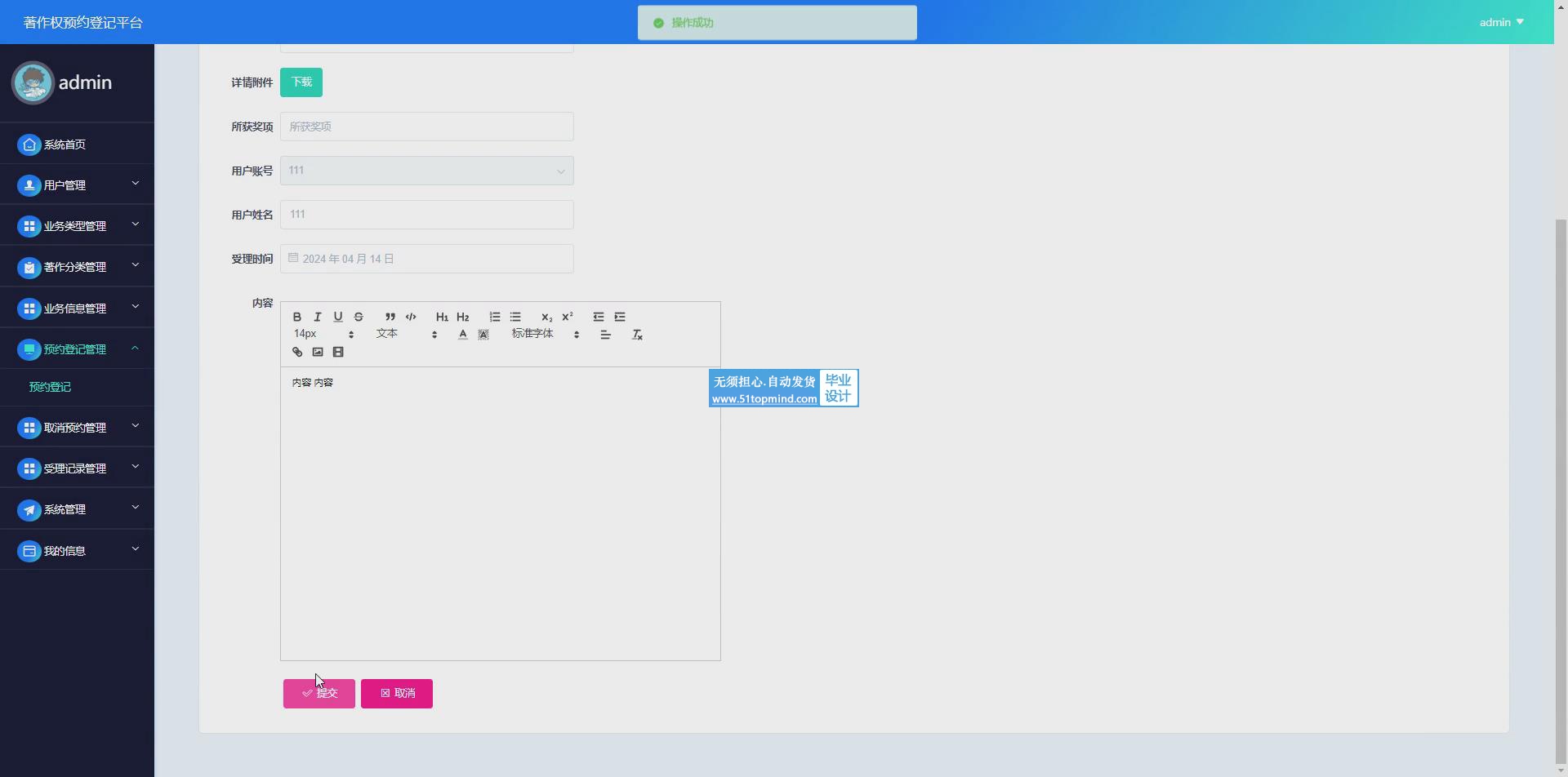Image resolution: width=1568 pixels, height=777 pixels.
Task: Insert a video into the editor
Action: pos(338,353)
